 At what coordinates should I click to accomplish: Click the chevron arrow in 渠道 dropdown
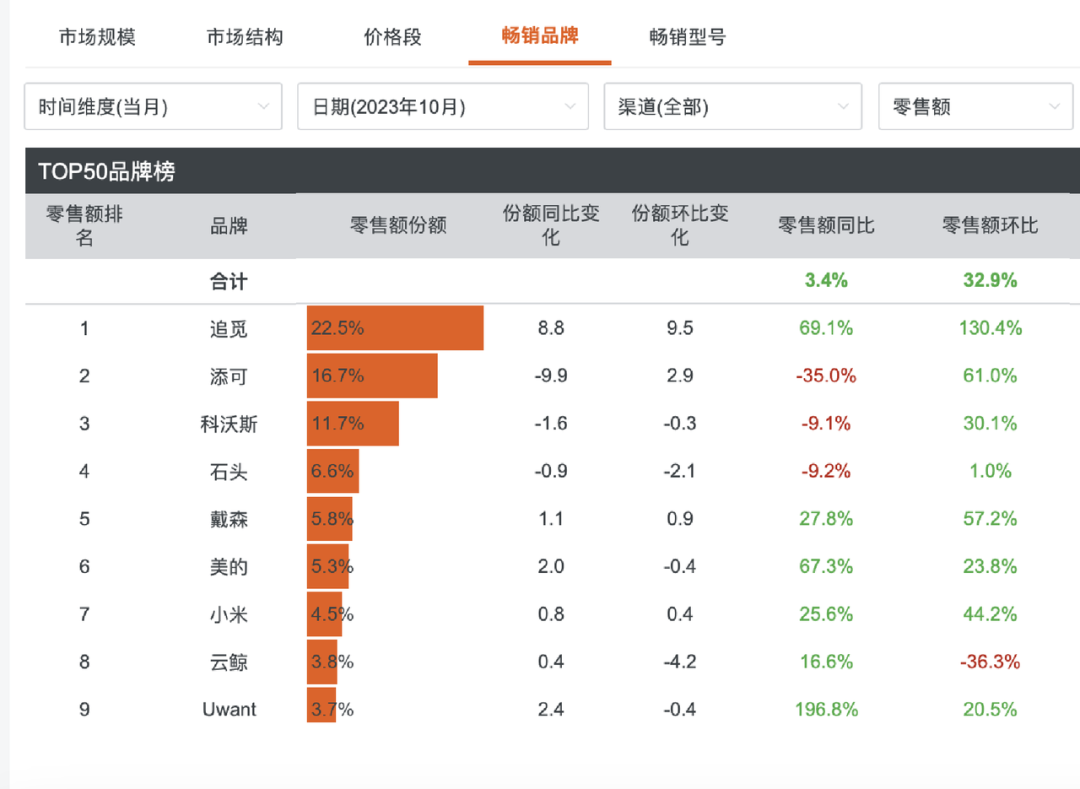coord(842,107)
